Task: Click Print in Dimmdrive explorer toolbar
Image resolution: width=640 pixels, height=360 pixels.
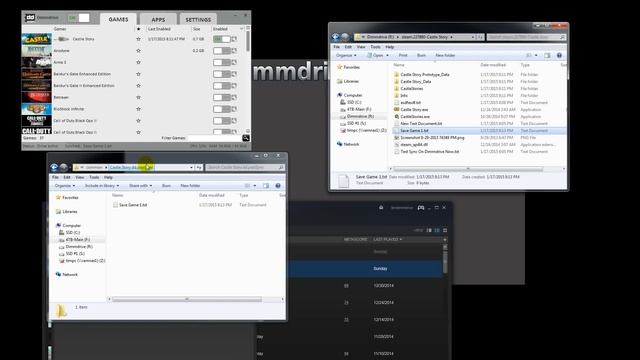Action: coord(403,55)
